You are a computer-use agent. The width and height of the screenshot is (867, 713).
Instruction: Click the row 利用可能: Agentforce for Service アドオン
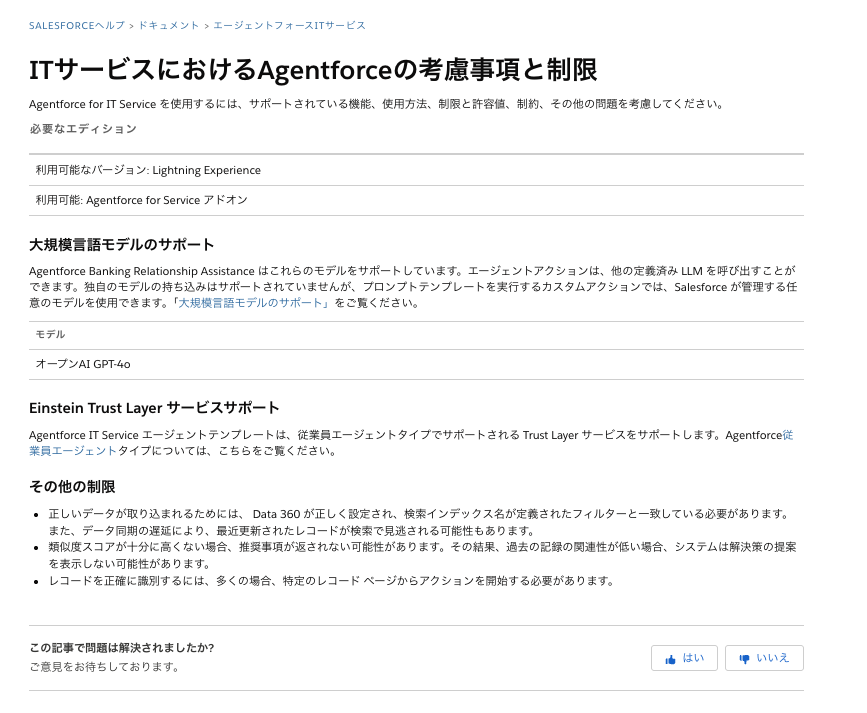[416, 200]
